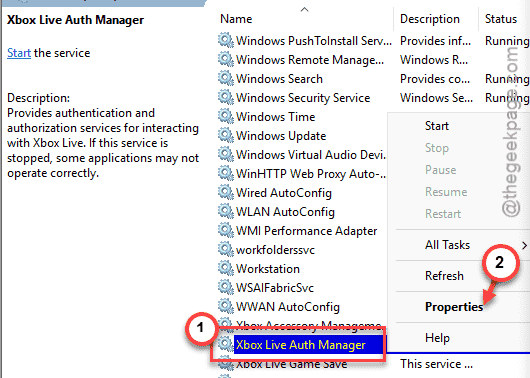530x378 pixels.
Task: Click gear icon beside Workstation
Action: tap(225, 268)
